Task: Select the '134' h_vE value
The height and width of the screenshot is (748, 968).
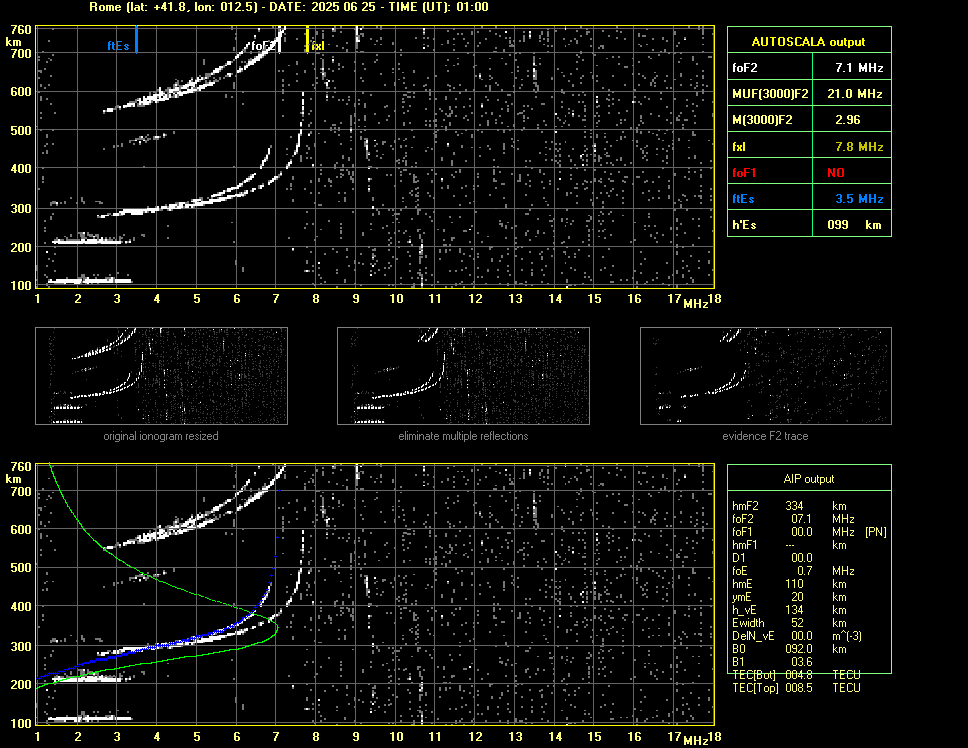Action: [795, 610]
